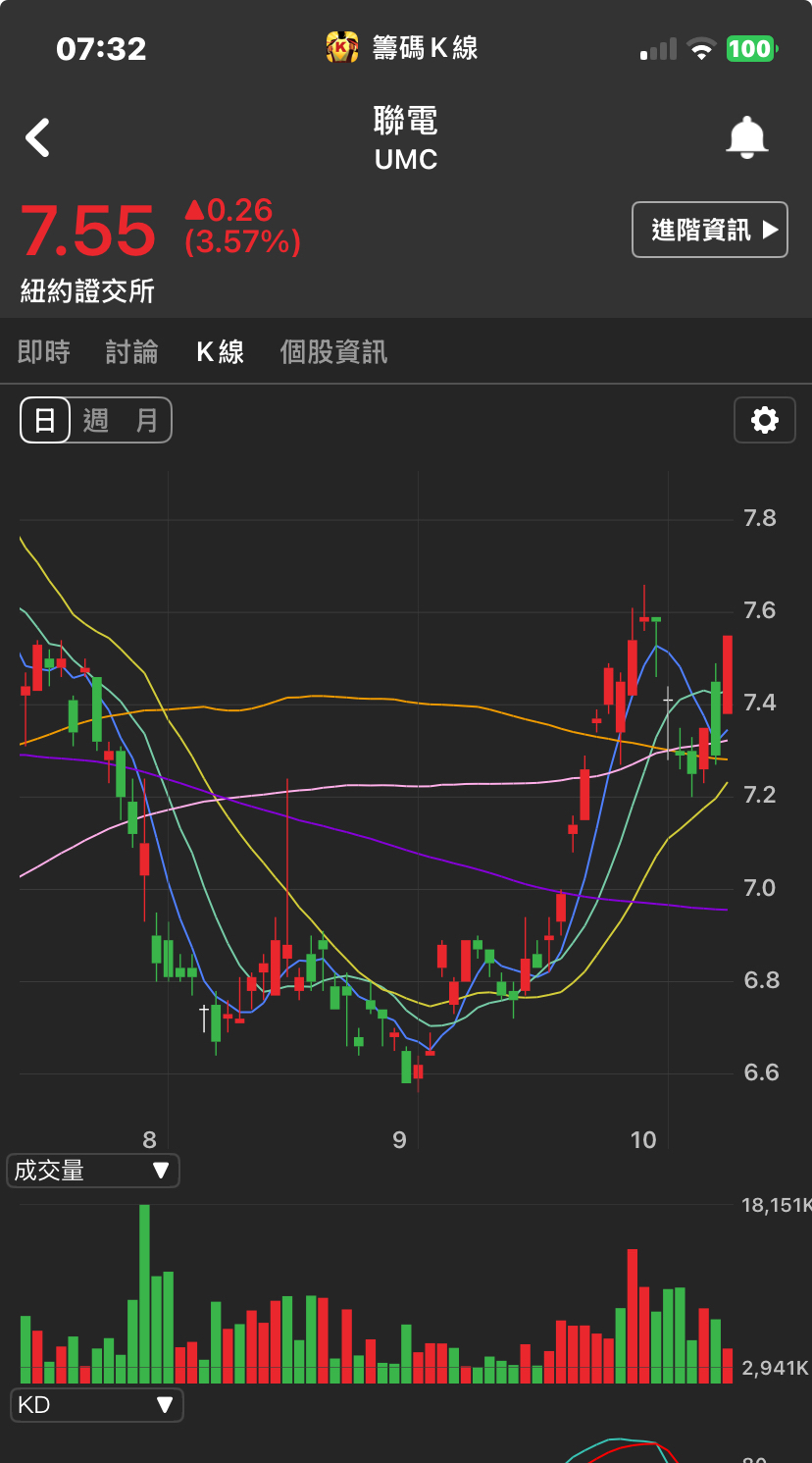812x1463 pixels.
Task: Select the K線 tab
Action: (x=220, y=351)
